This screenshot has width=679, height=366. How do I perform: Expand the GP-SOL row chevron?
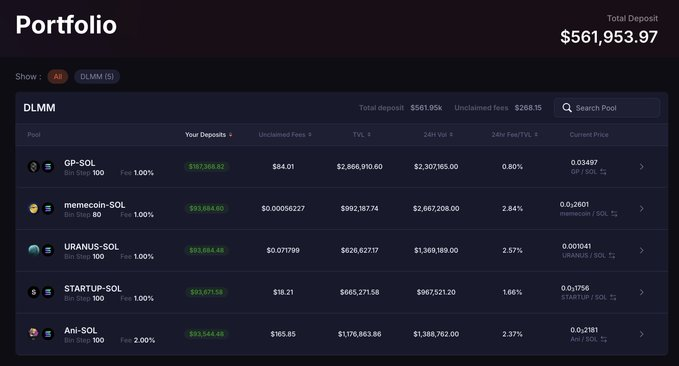click(642, 167)
